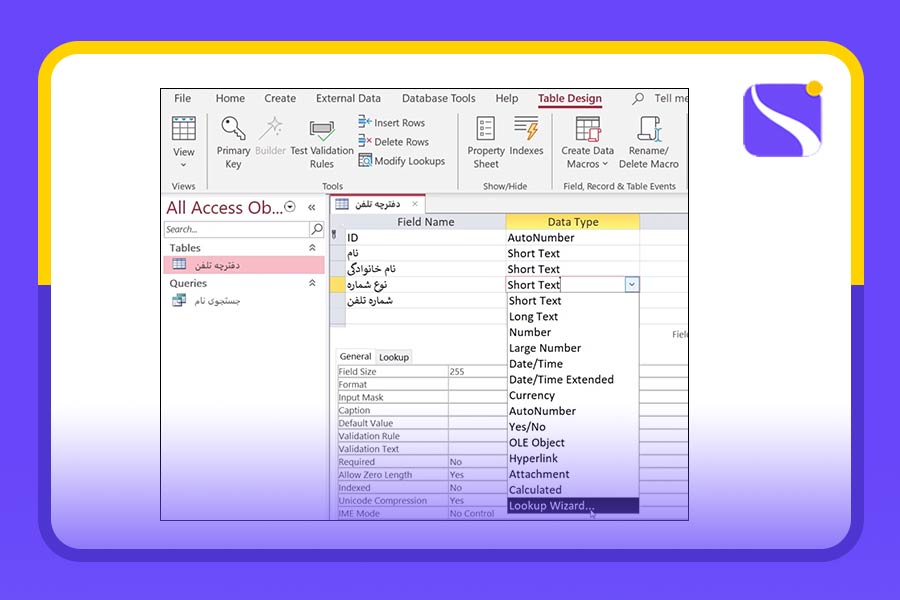Click the دفترچه تلفن document tab
The width and height of the screenshot is (900, 600).
[x=377, y=204]
